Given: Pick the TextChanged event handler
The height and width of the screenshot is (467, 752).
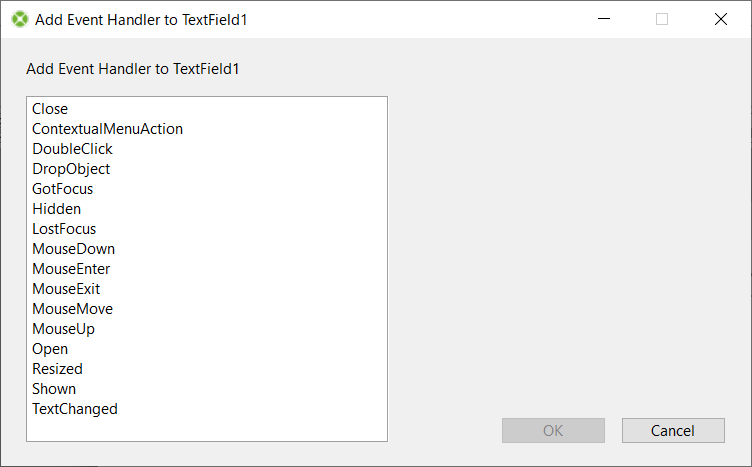Looking at the screenshot, I should [74, 409].
